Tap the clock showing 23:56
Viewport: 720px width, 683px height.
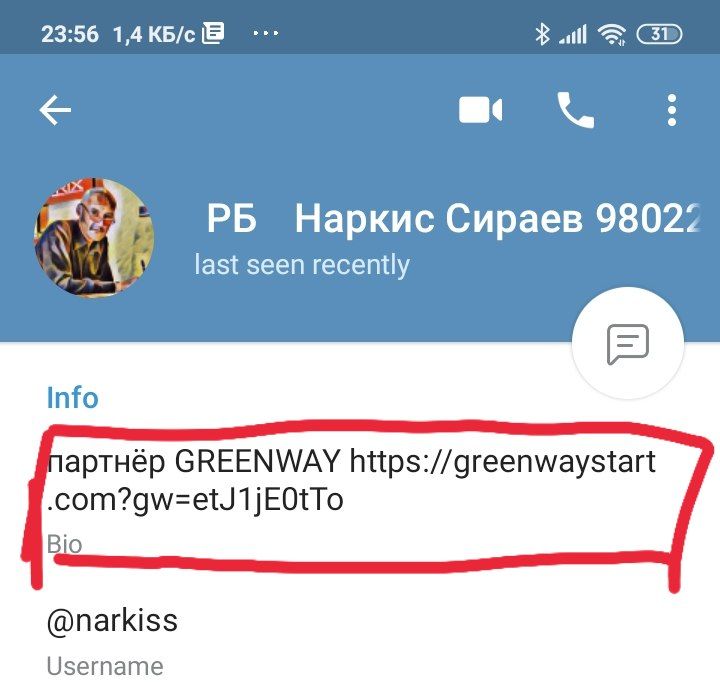tap(70, 34)
